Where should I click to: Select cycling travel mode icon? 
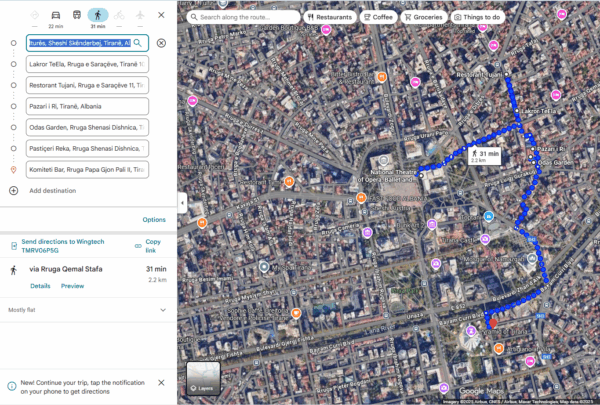pos(120,15)
